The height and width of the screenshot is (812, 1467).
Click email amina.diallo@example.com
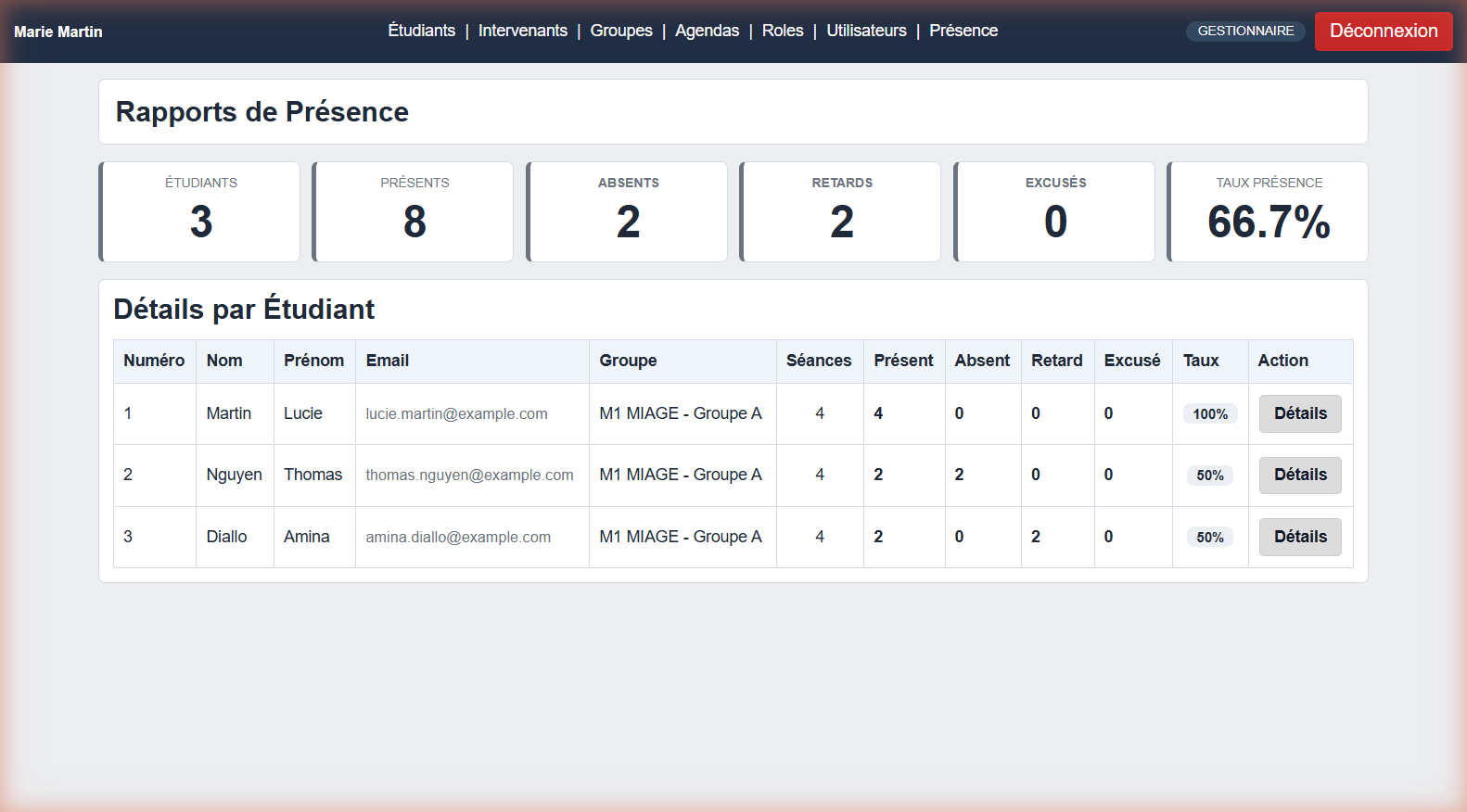tap(458, 538)
